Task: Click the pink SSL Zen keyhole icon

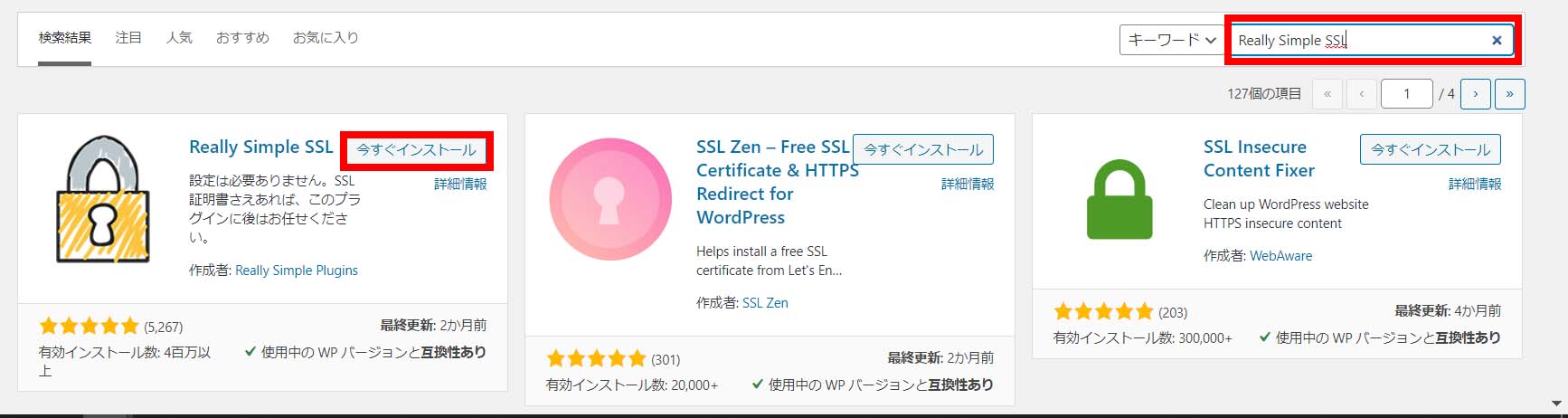Action: 610,199
